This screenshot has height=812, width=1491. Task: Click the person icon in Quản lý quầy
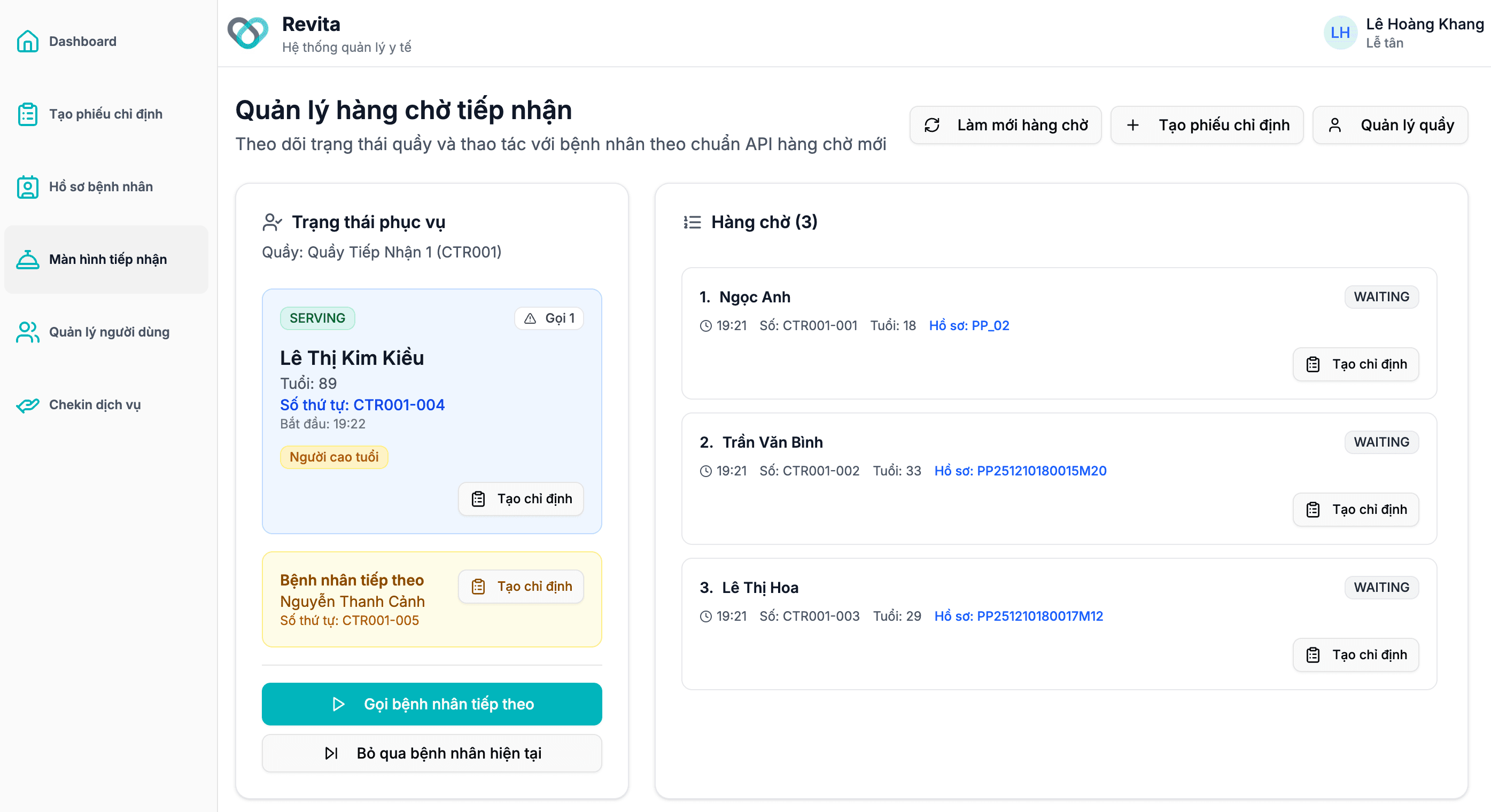(x=1335, y=125)
